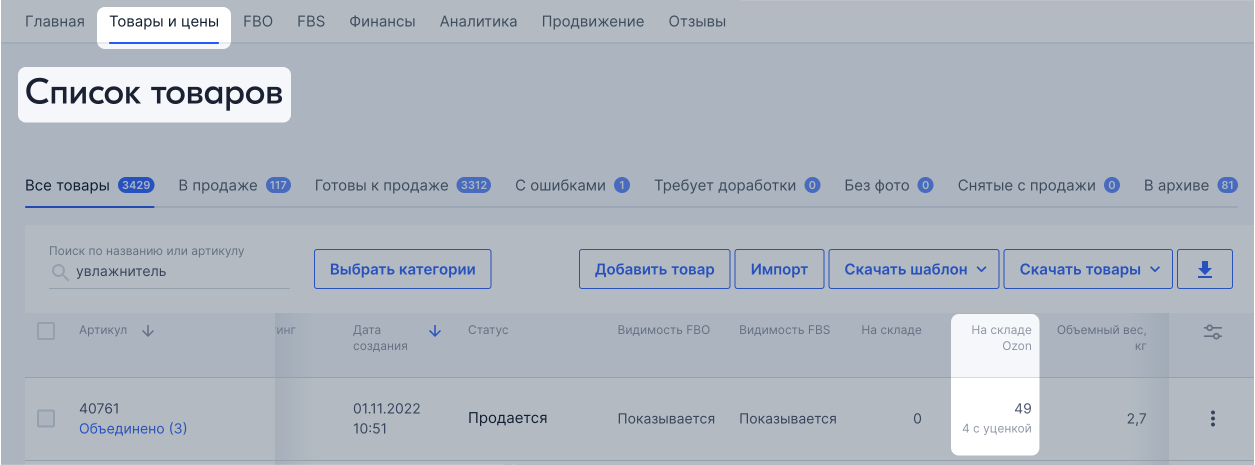Toggle the select-all checkbox in header

(46, 331)
